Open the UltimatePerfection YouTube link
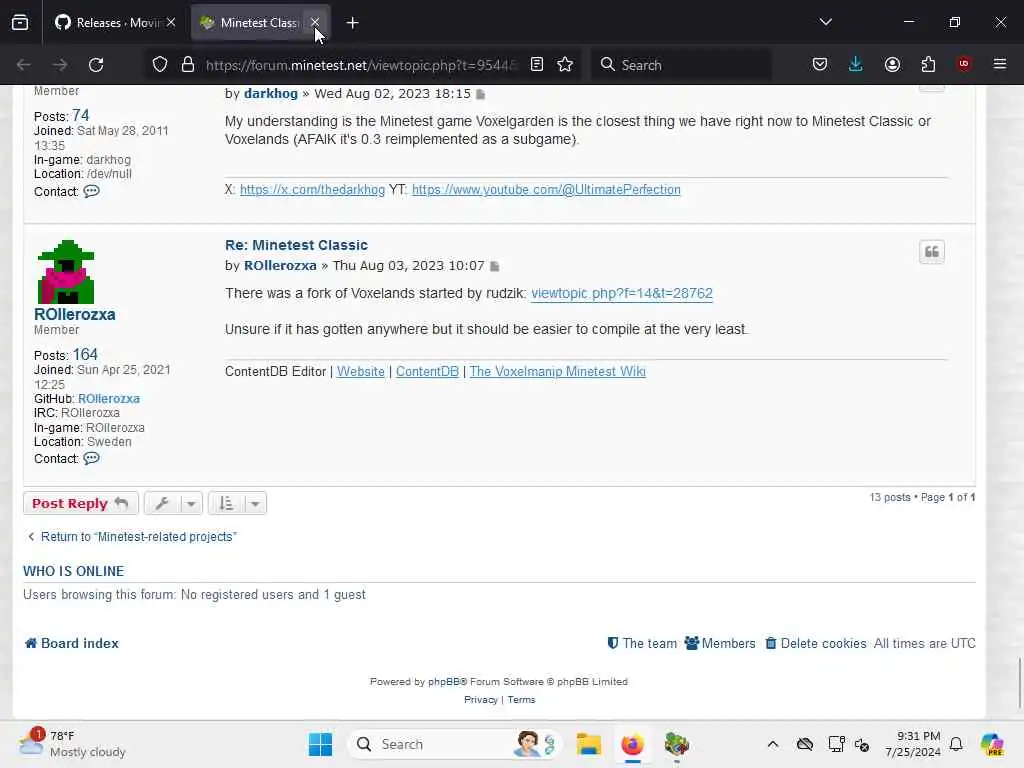 coord(546,189)
